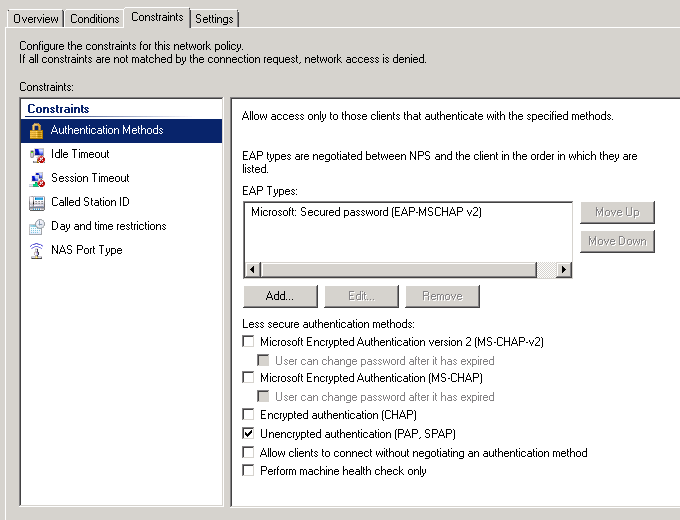Enable Microsoft Encrypted Authentication version 2 checkbox
This screenshot has height=520, width=680.
pos(249,342)
